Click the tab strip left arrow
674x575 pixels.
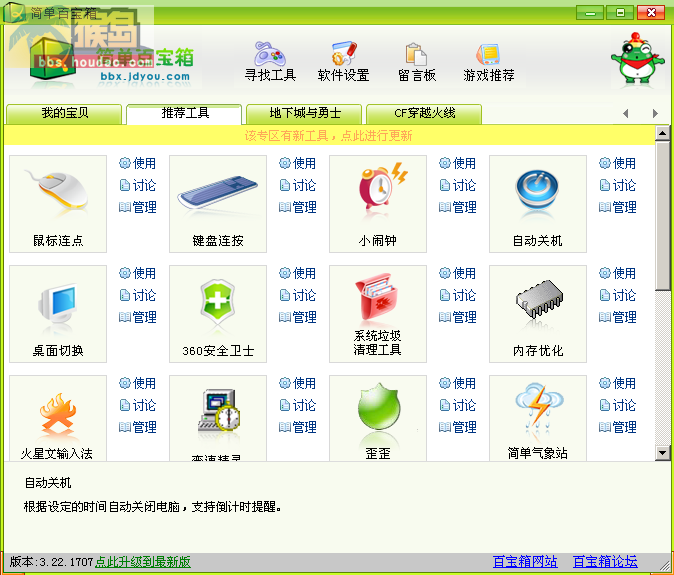pos(626,113)
